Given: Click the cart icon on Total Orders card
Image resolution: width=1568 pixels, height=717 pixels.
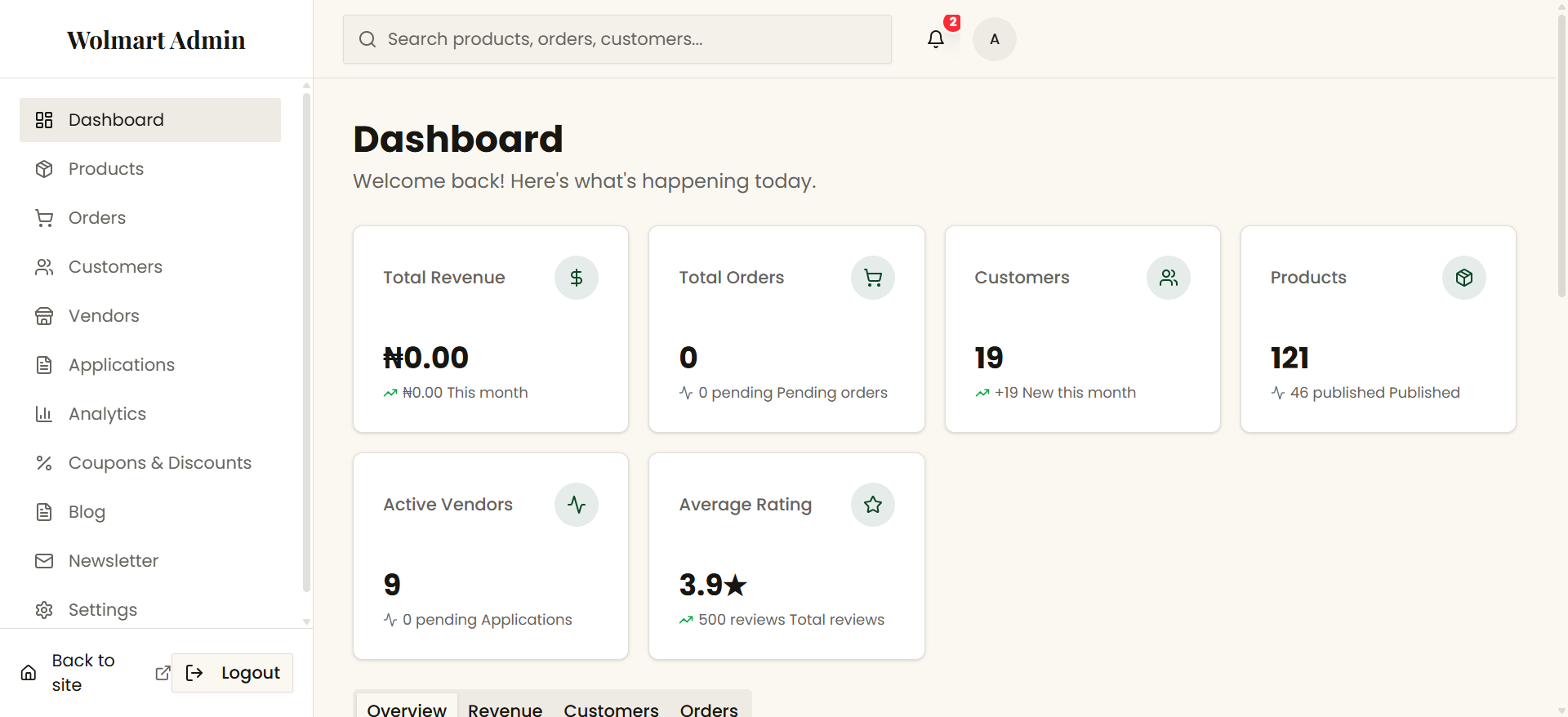Looking at the screenshot, I should click(x=873, y=278).
